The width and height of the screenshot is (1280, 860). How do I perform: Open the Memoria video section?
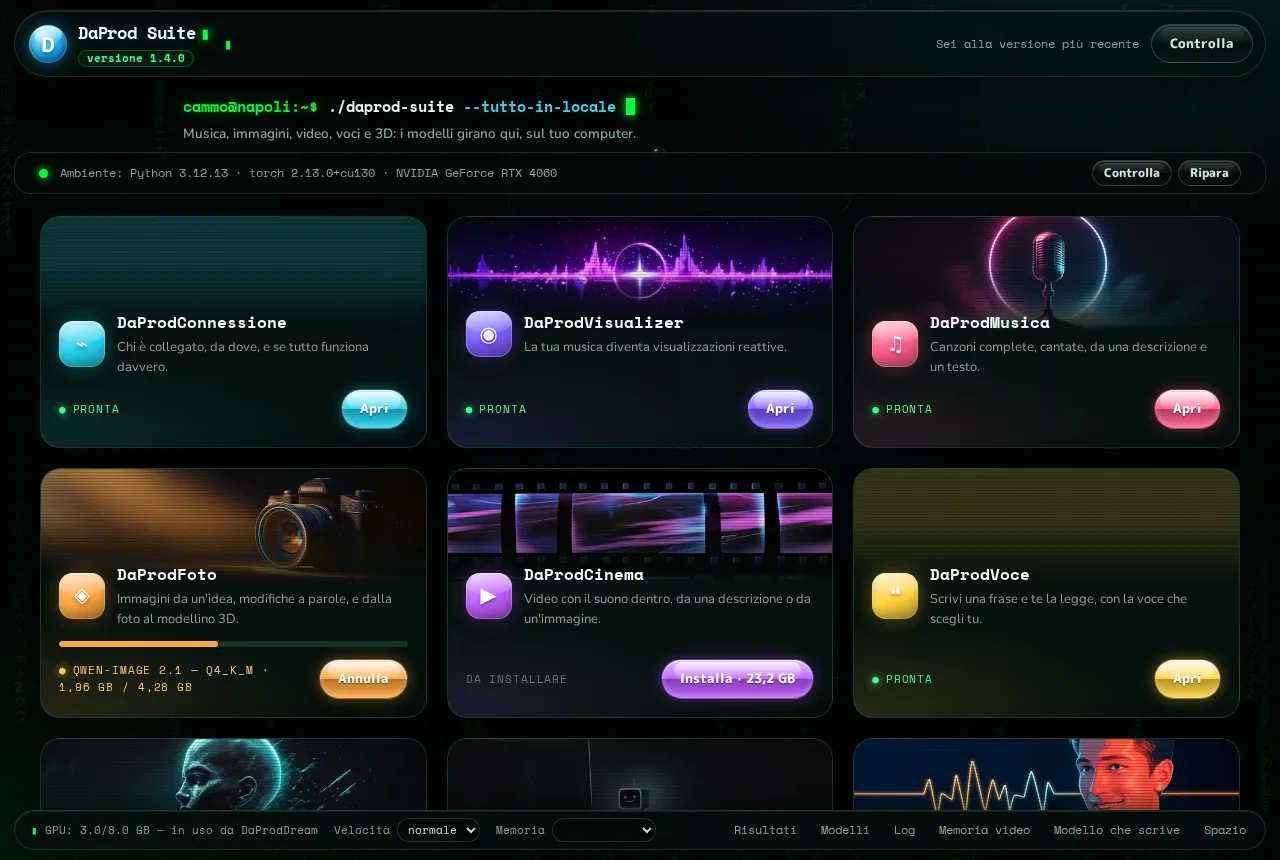pos(984,830)
